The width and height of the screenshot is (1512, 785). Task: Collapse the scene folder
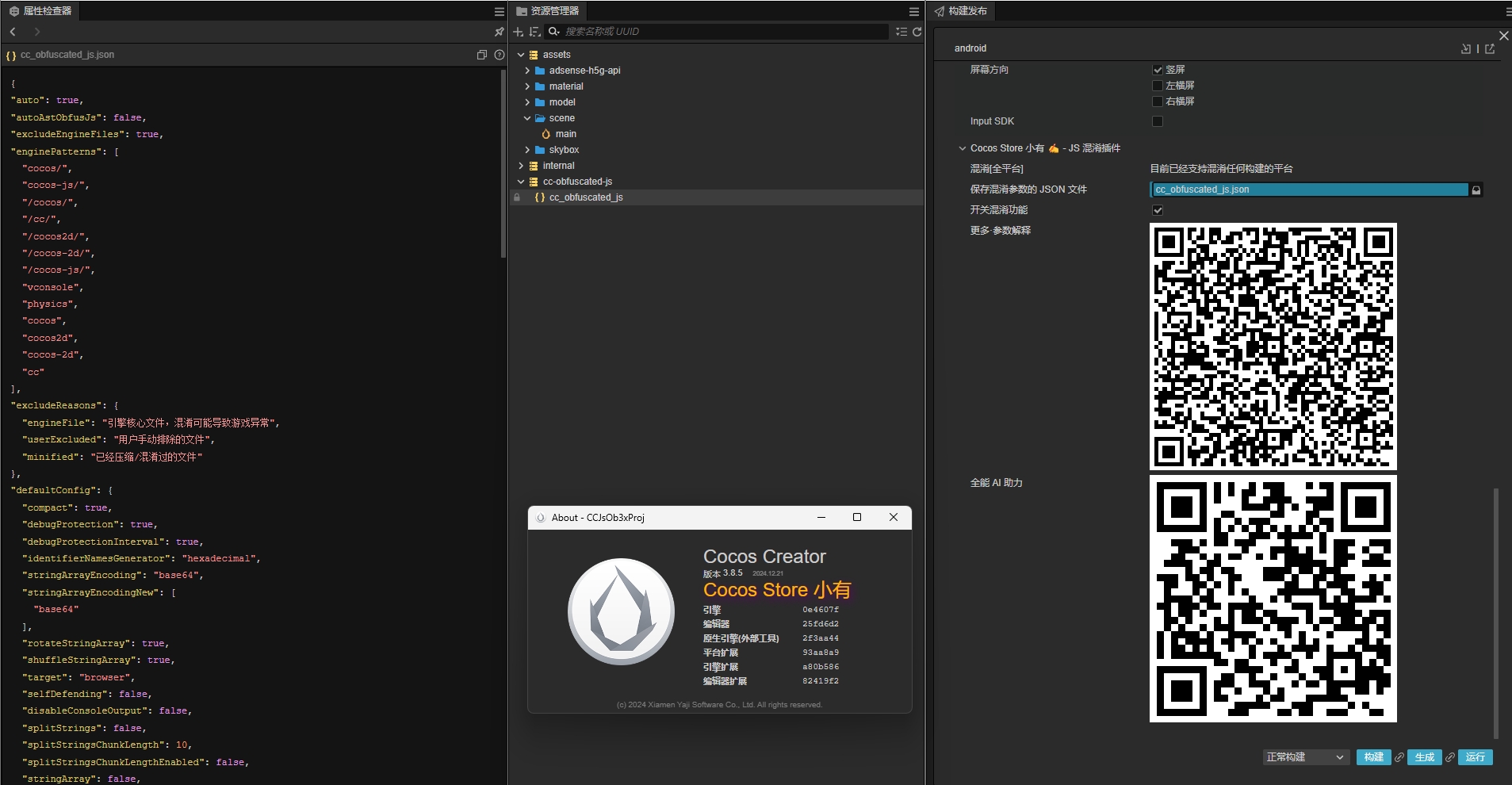point(527,118)
